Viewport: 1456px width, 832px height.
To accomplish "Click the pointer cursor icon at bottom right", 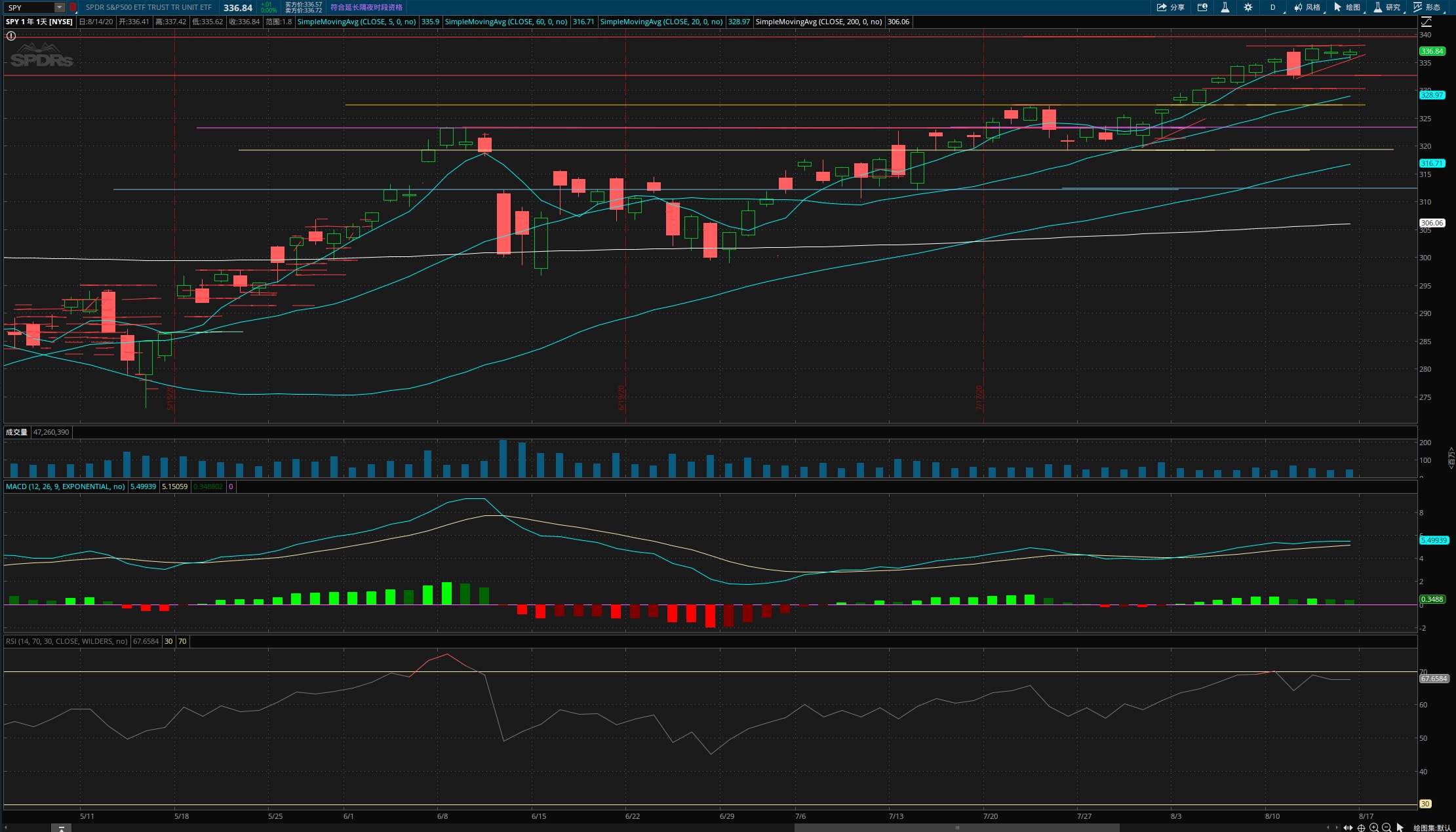I will tap(1400, 827).
